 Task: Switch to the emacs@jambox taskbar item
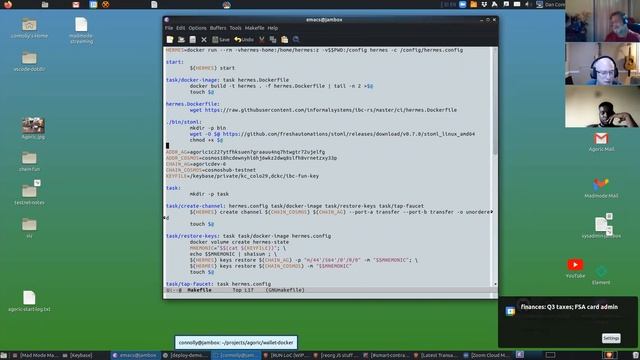coord(135,356)
